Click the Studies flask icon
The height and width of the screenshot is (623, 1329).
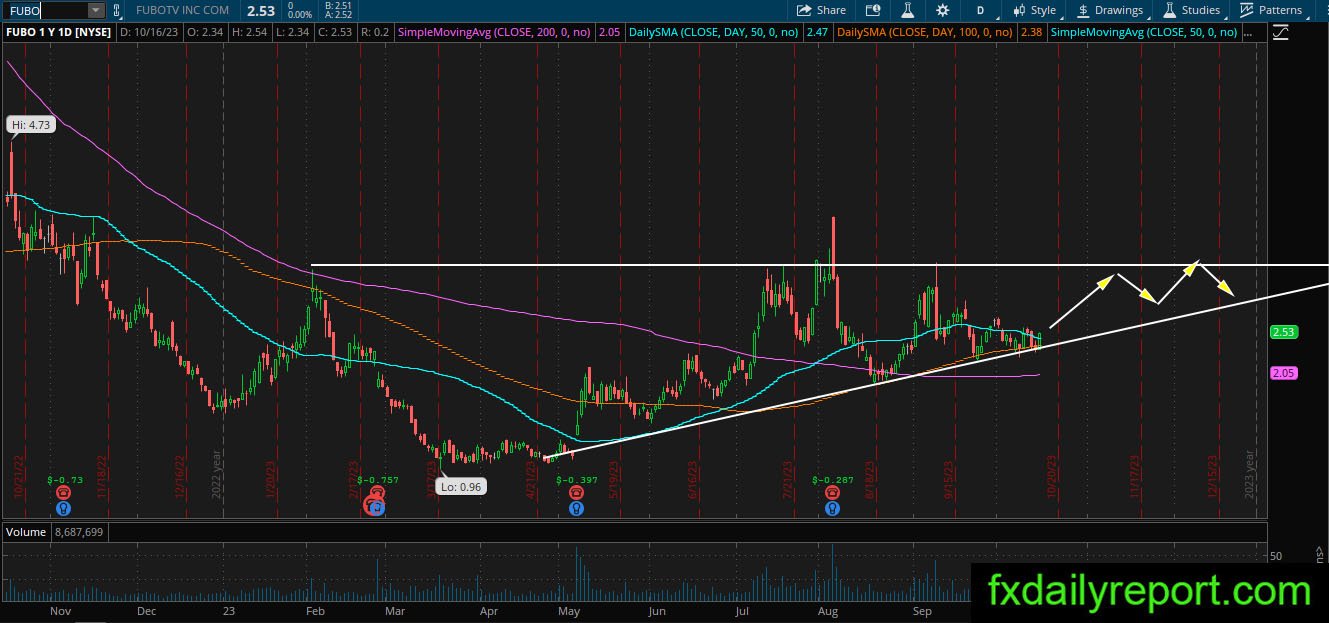click(x=1169, y=10)
